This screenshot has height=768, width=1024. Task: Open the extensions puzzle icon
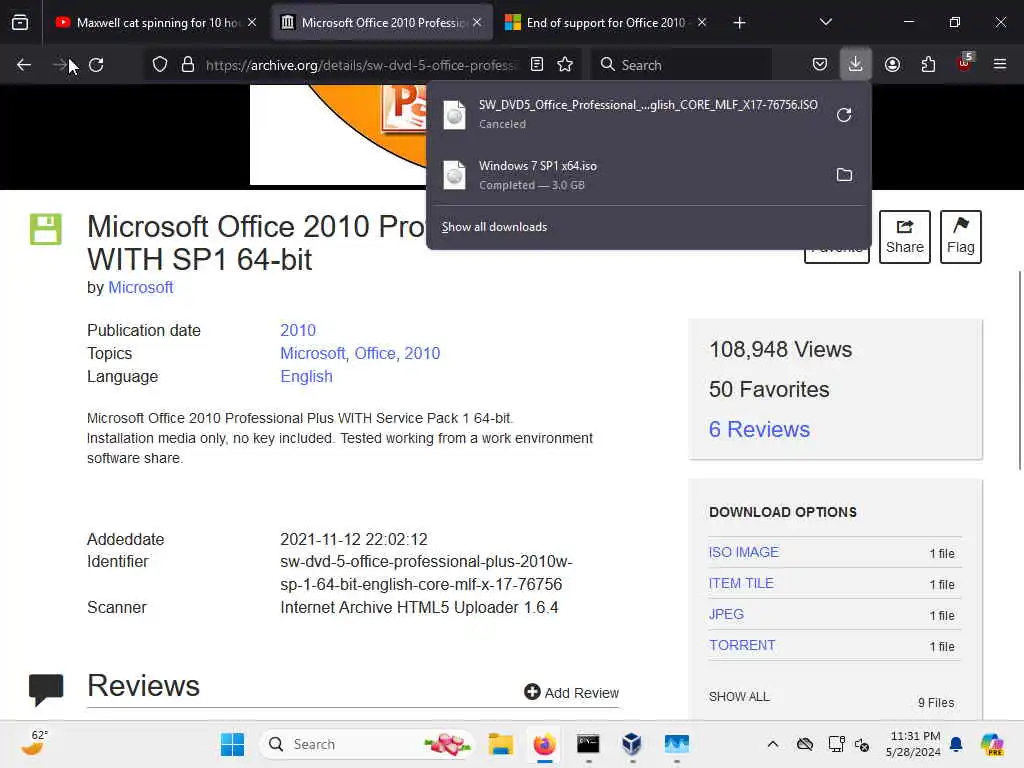[928, 65]
